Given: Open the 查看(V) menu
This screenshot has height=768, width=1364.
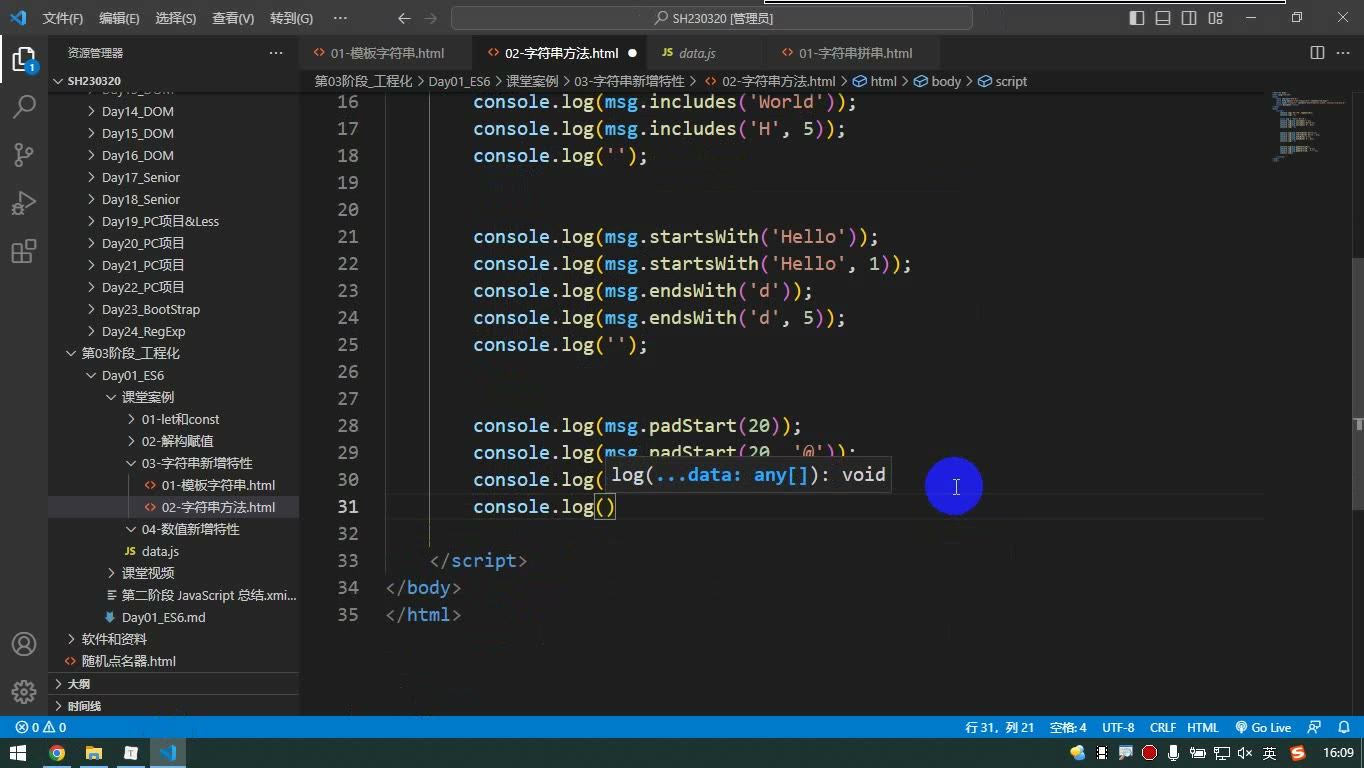Looking at the screenshot, I should coord(233,18).
